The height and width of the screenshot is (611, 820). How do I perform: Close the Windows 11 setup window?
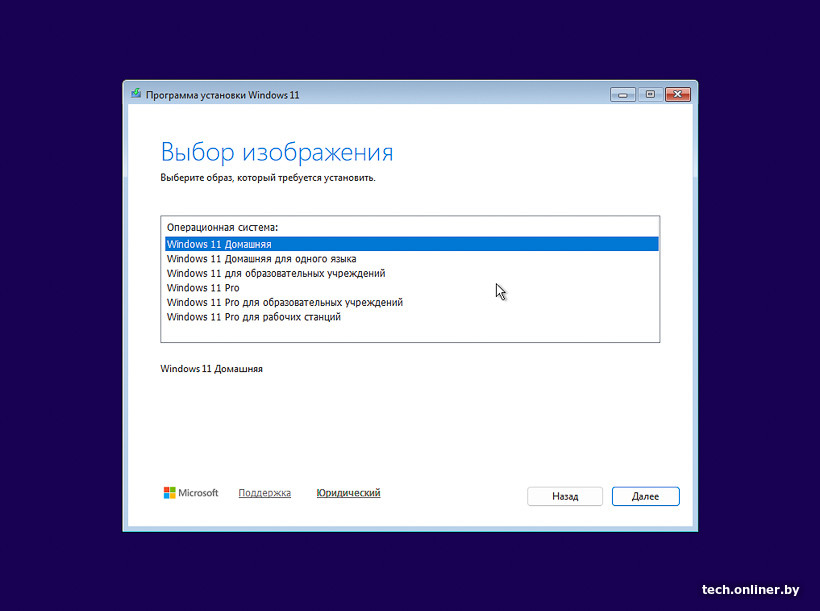coord(678,95)
